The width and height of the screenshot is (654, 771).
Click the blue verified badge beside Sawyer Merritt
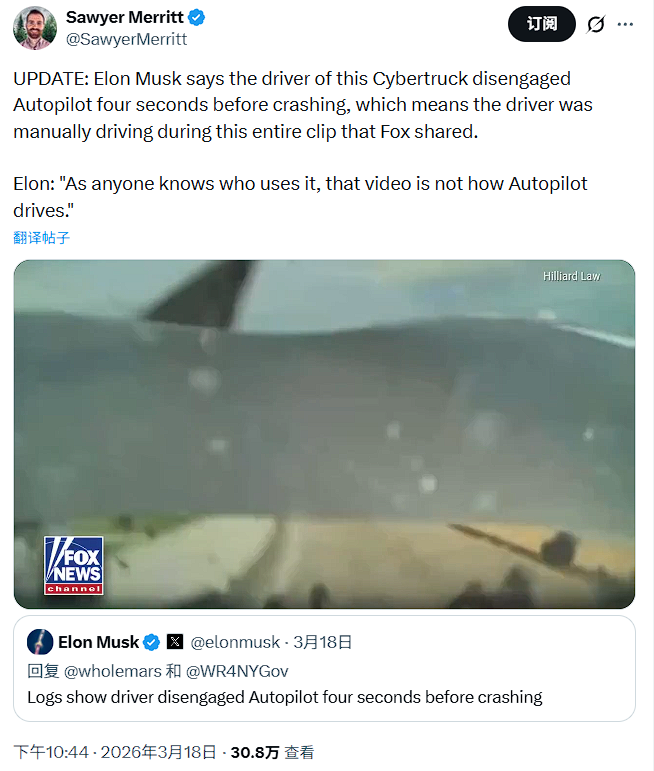click(x=198, y=18)
